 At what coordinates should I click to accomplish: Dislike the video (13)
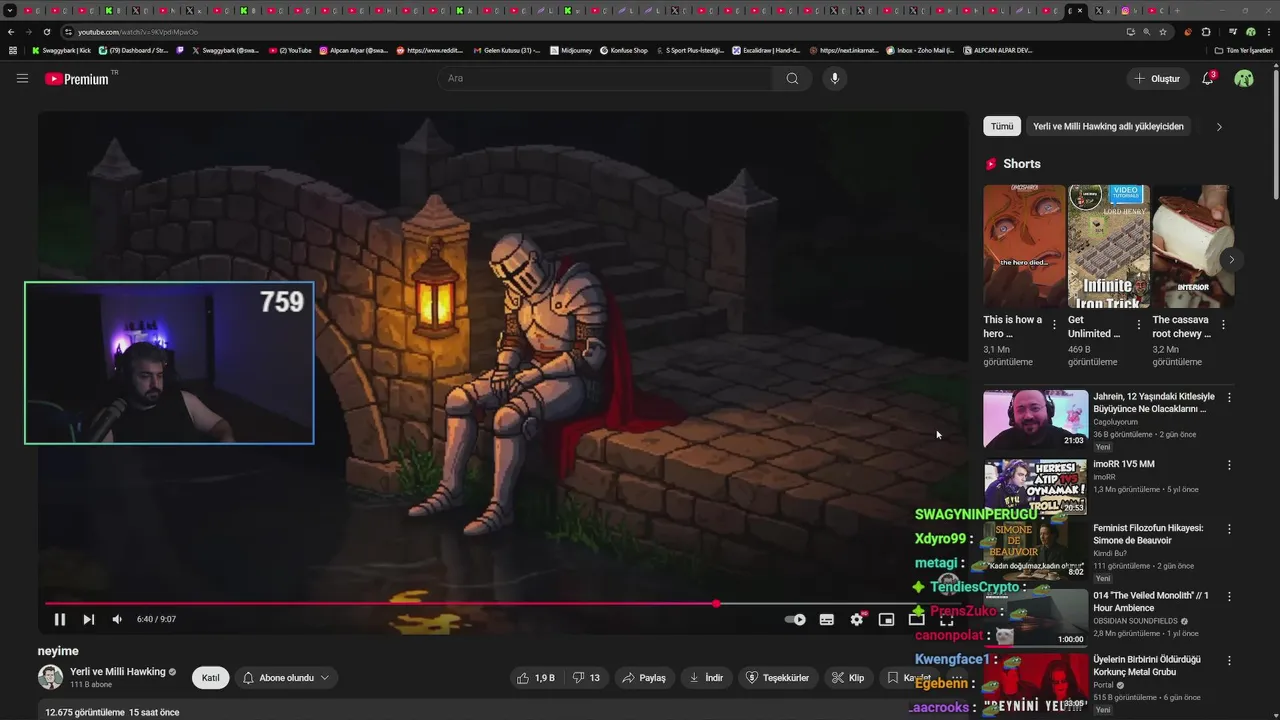point(586,677)
